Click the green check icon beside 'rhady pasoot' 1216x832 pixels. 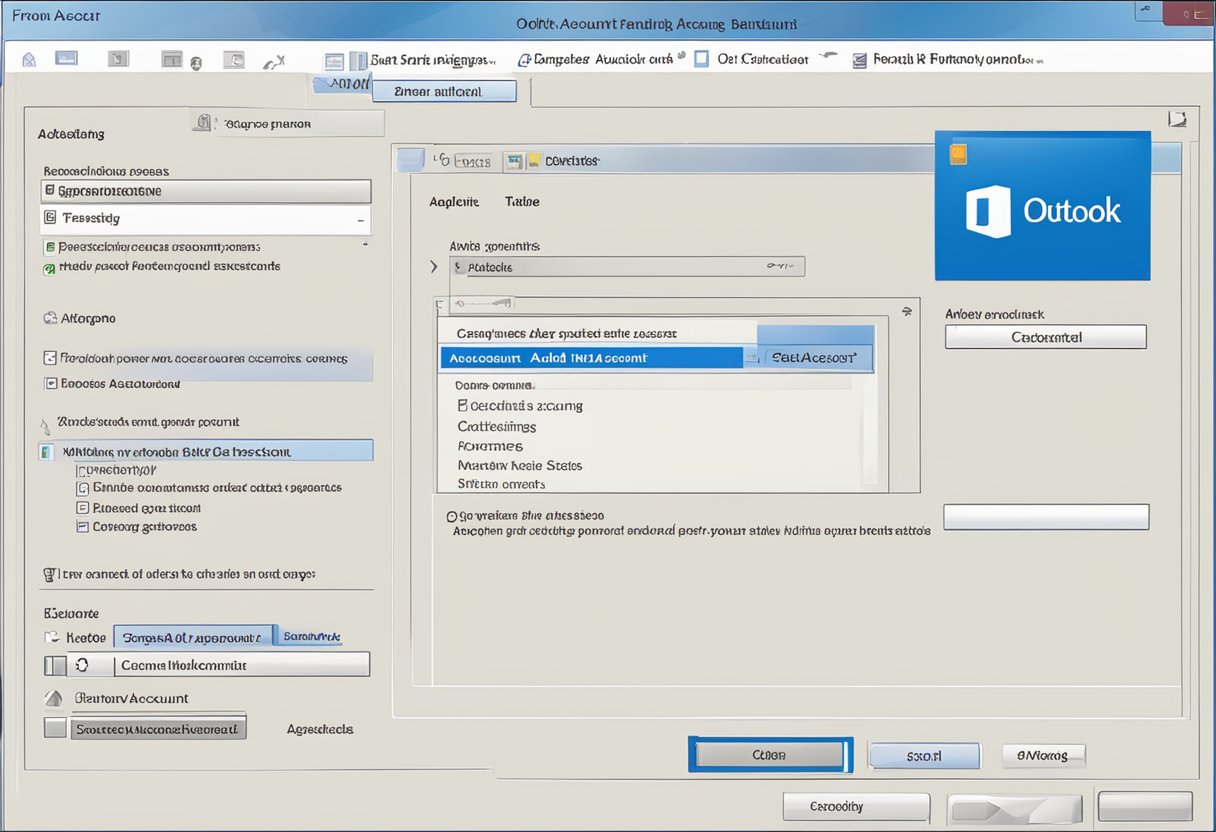click(49, 268)
